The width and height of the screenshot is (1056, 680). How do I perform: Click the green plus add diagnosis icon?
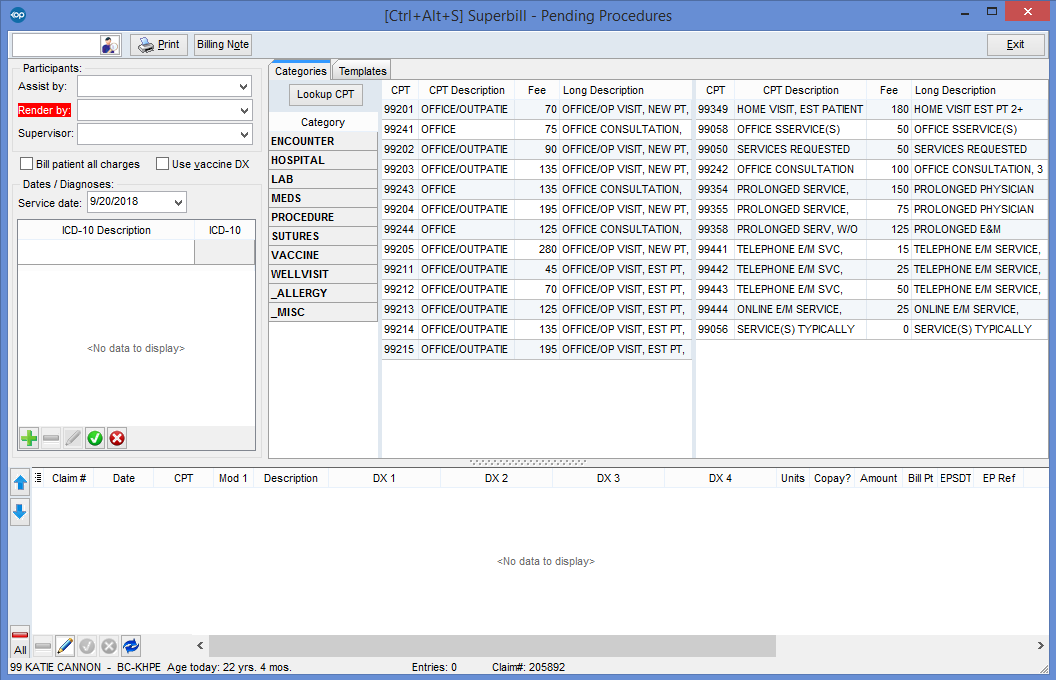(29, 438)
